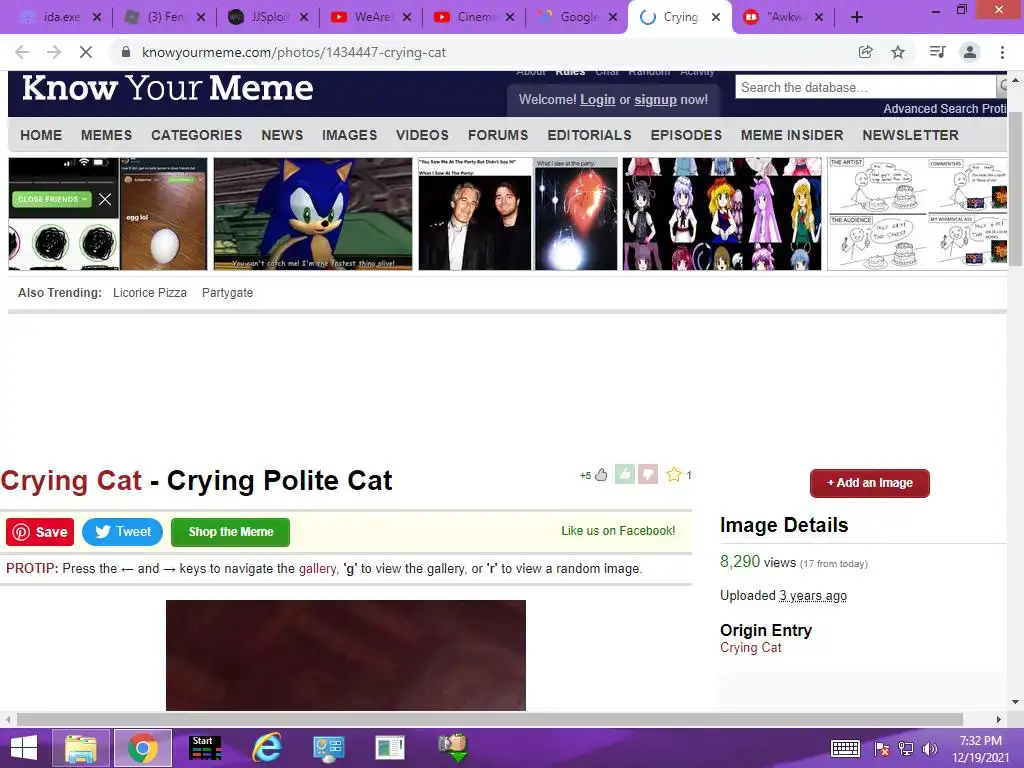Click the Action Center flag icon

(882, 749)
